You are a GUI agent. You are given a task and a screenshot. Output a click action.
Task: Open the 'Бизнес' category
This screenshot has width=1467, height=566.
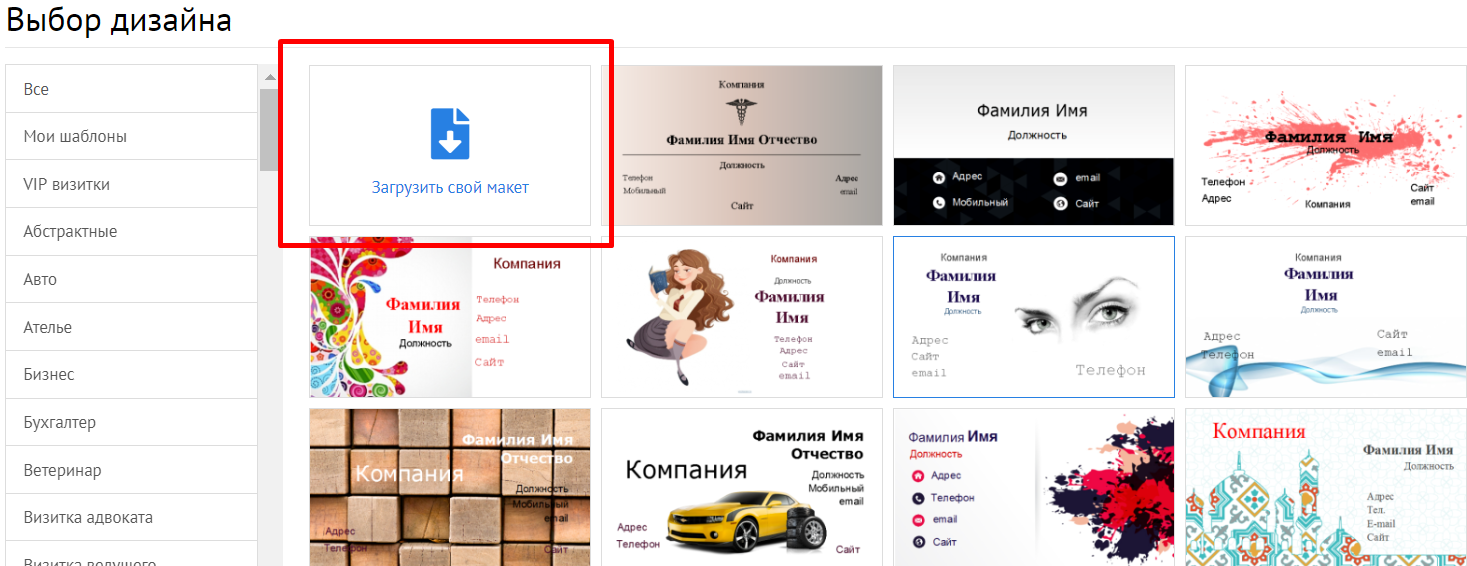click(x=132, y=374)
